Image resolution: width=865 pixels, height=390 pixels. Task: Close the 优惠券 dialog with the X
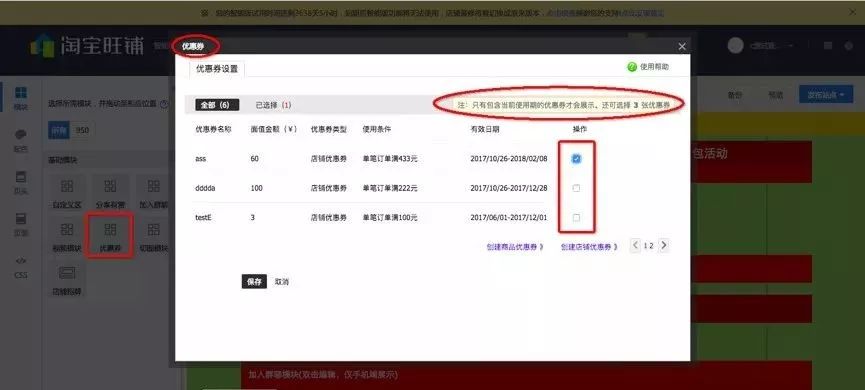coord(682,46)
